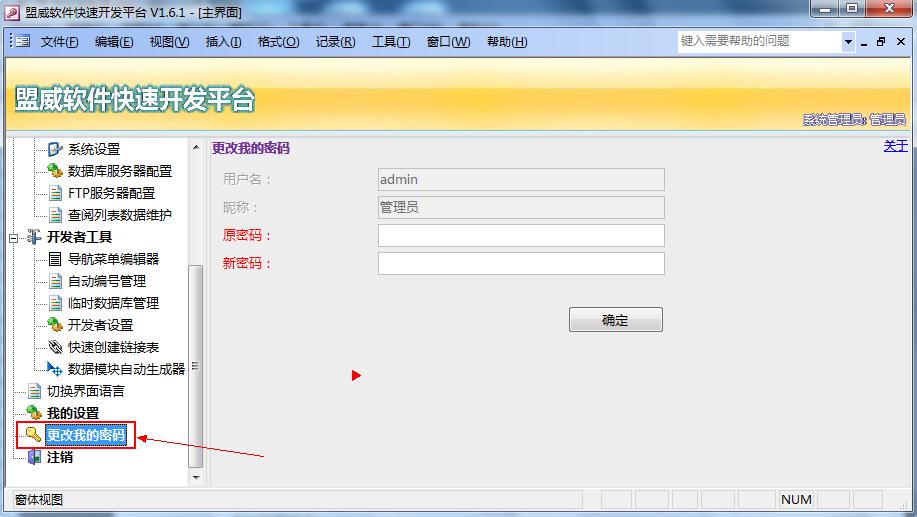The image size is (917, 517).
Task: Open the 关于 link
Action: [895, 146]
